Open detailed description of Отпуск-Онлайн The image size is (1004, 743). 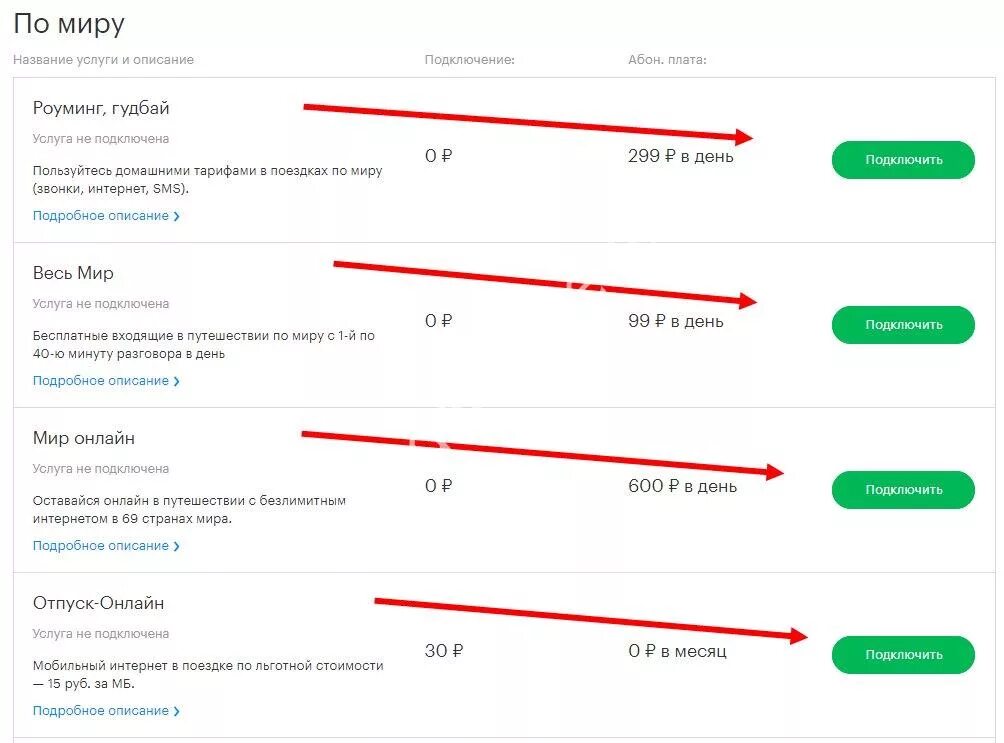(x=101, y=711)
